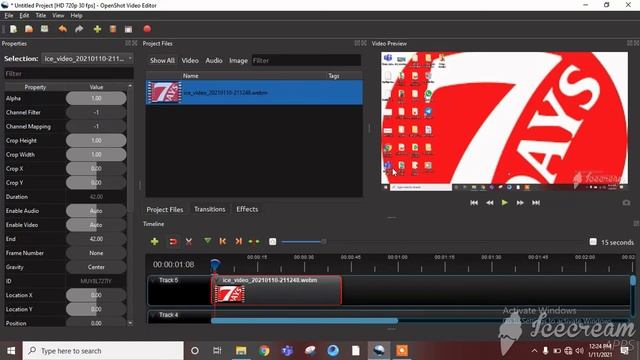640x360 pixels.
Task: Select ice_video webm file in Project Files
Action: (254, 93)
